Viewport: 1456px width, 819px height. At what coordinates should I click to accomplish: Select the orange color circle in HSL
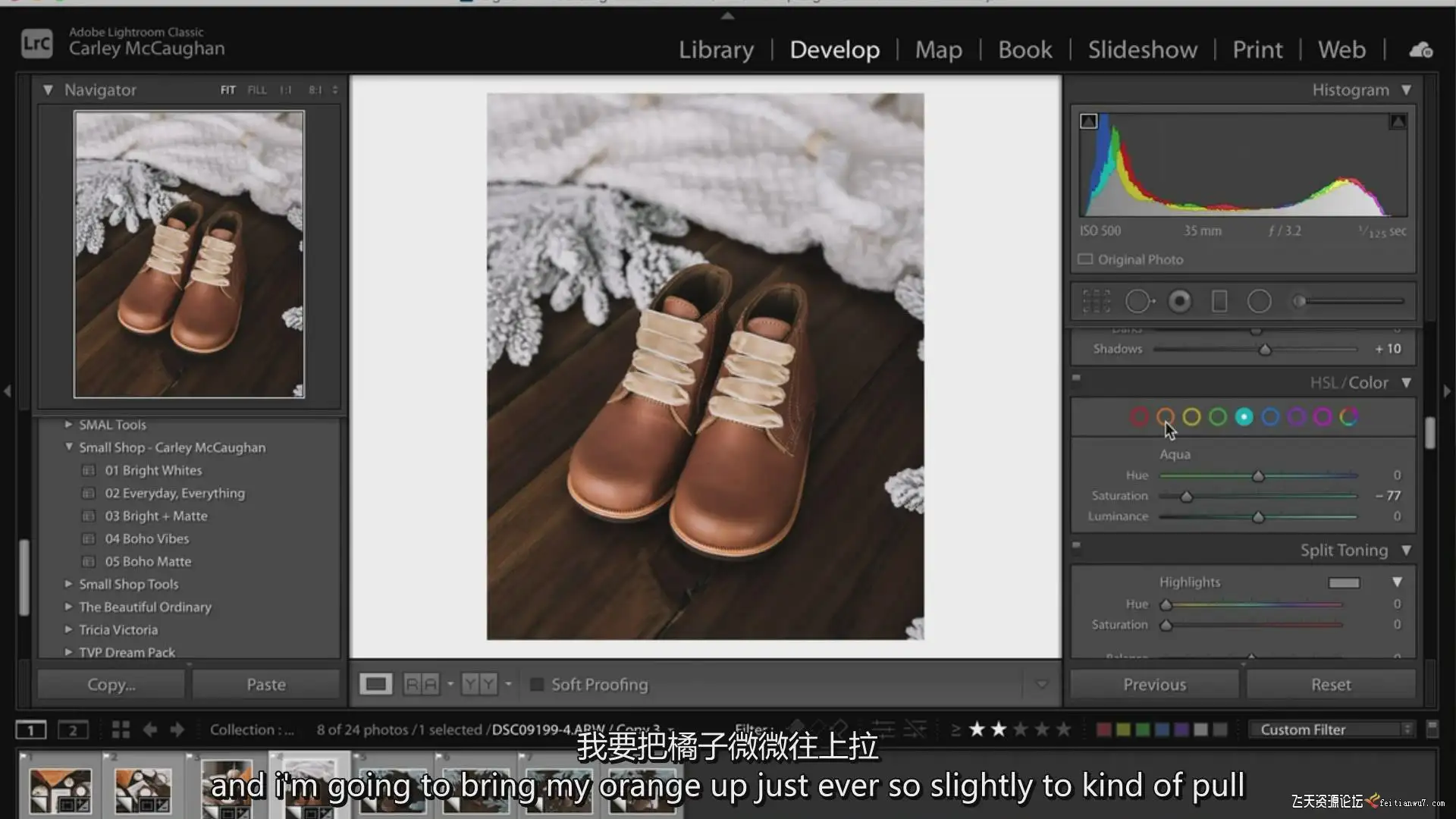click(x=1165, y=416)
